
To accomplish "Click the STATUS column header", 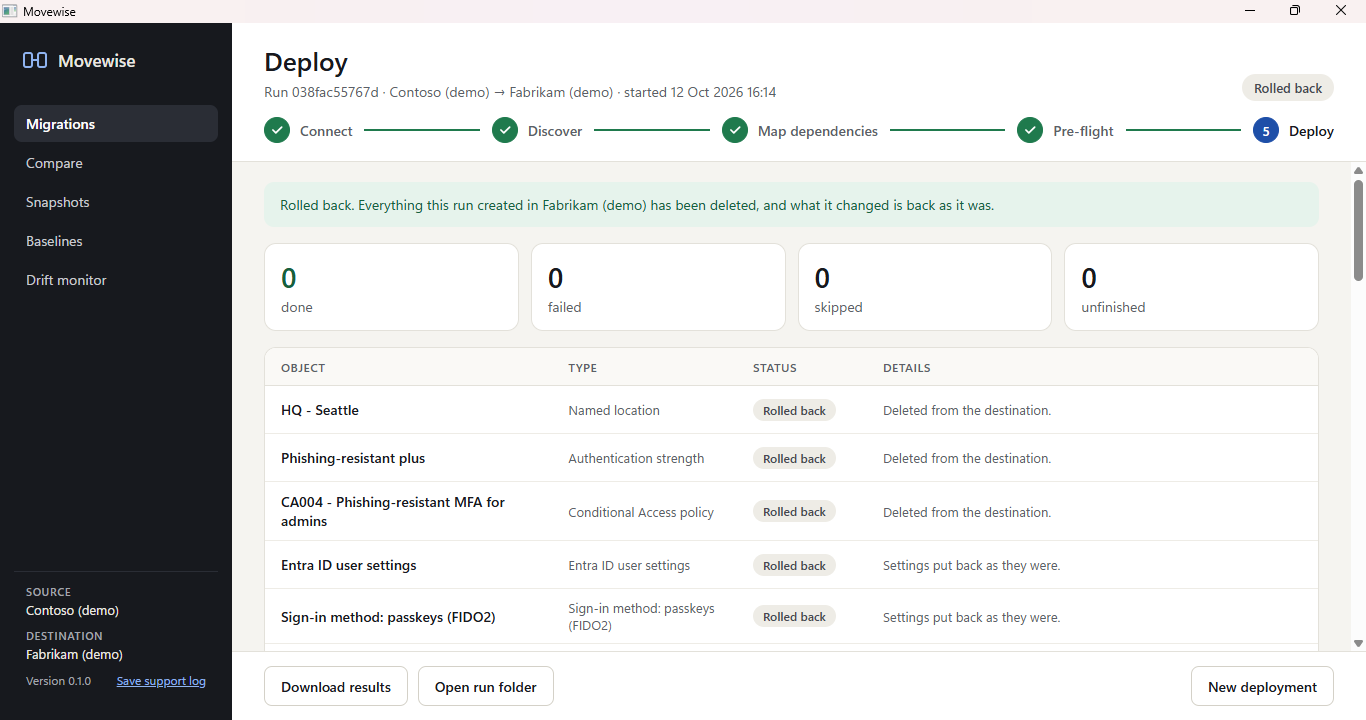I will 775,368.
